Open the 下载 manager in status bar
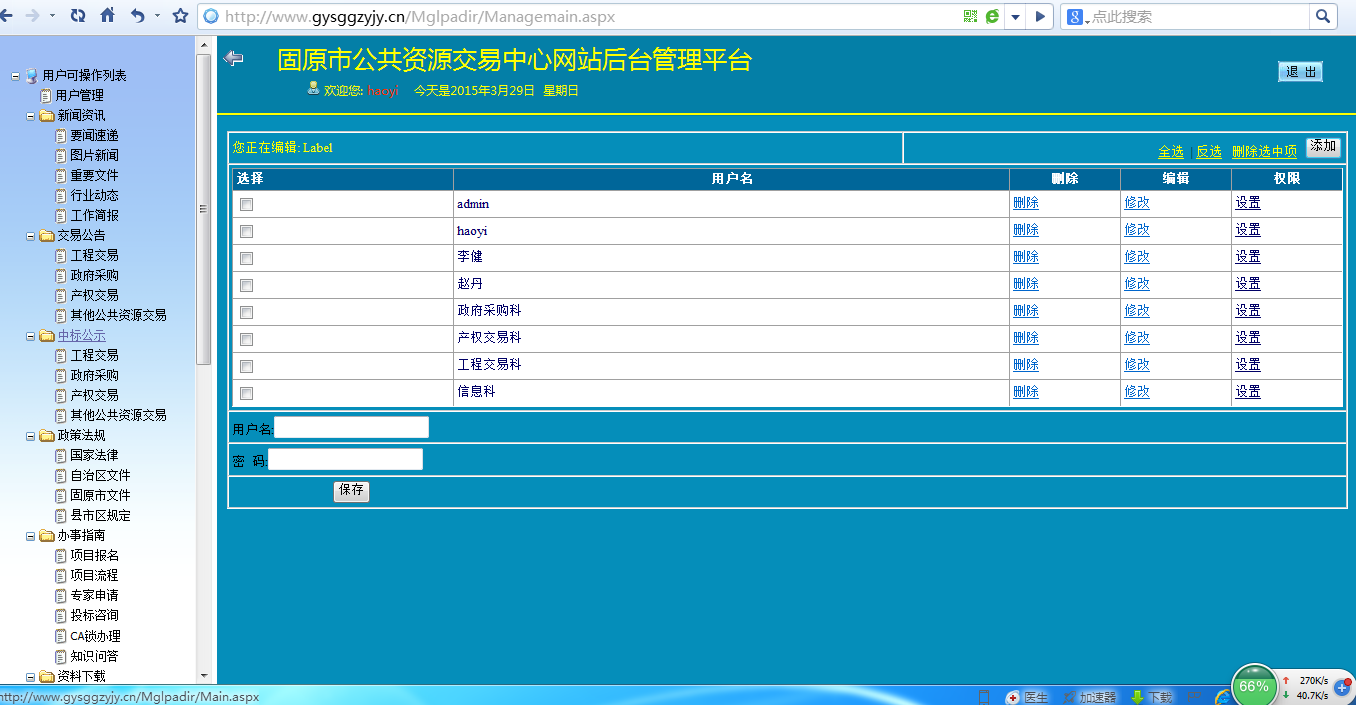The height and width of the screenshot is (705, 1356). 1151,697
